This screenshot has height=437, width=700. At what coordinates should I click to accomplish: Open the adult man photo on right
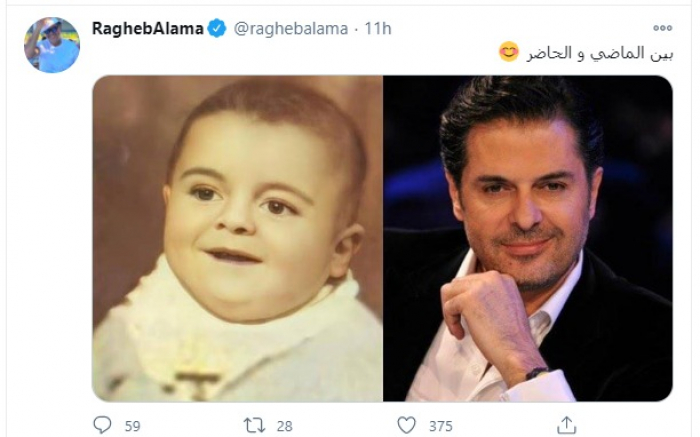(528, 238)
